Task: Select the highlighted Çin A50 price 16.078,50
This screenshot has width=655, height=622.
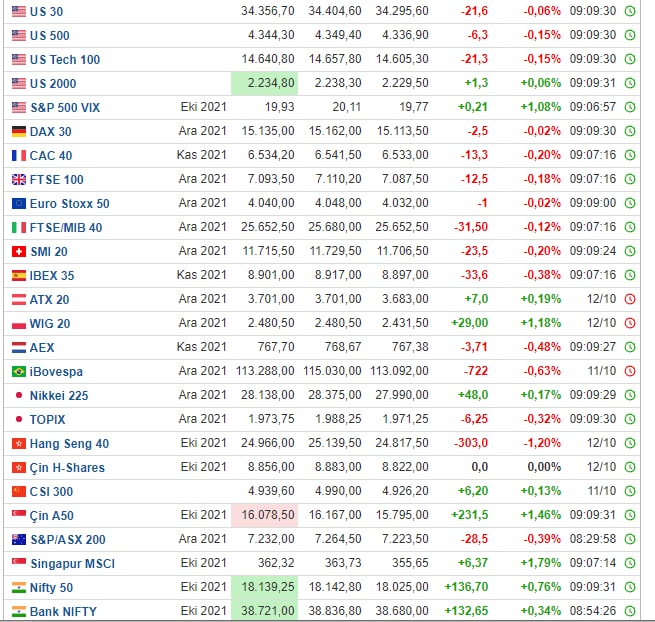Action: pos(268,515)
